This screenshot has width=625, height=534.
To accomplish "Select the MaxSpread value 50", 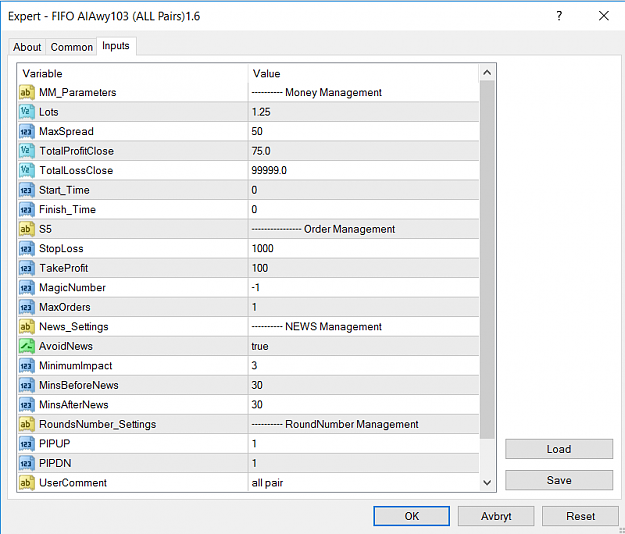I will (x=257, y=132).
